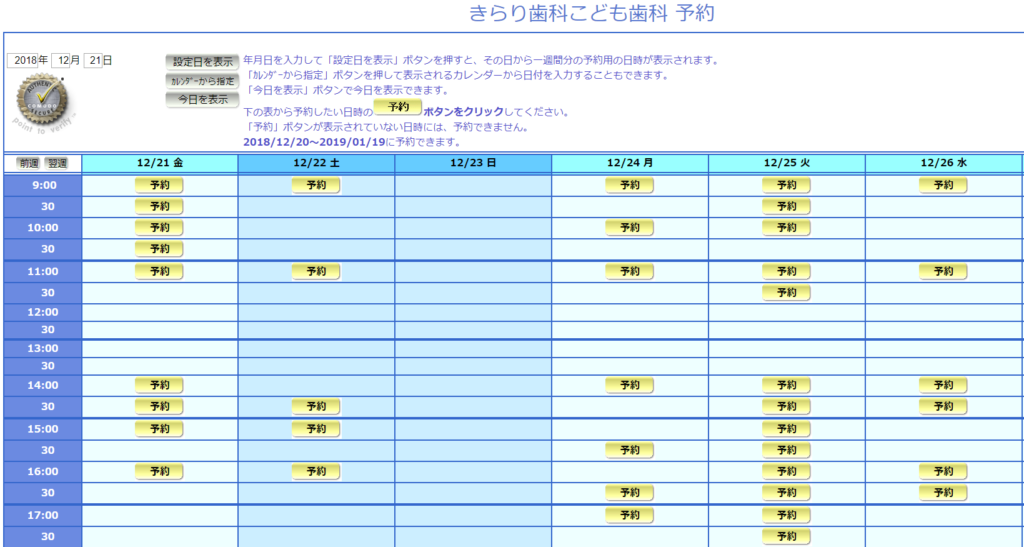Reserve 12/22 at 11:00
The height and width of the screenshot is (547, 1024).
pos(316,272)
